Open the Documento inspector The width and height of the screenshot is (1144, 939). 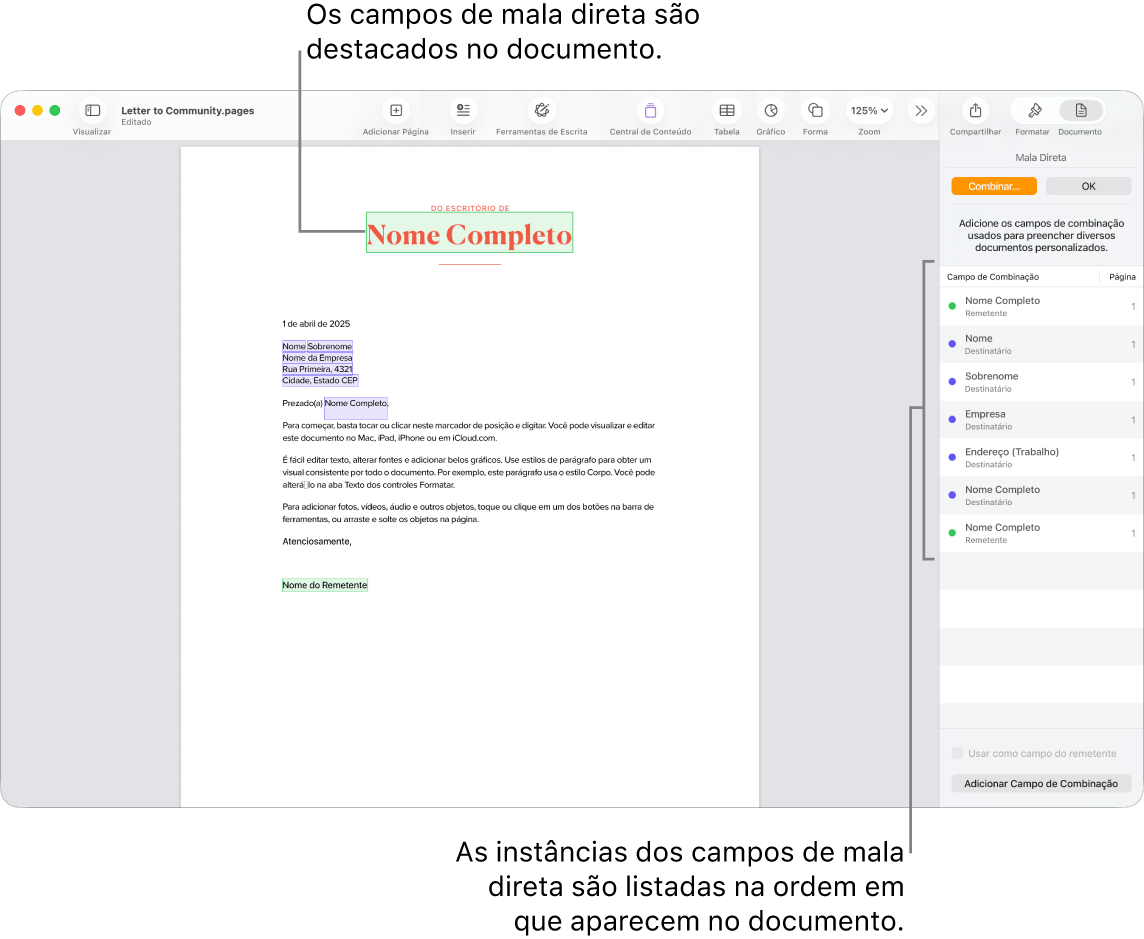[1081, 111]
